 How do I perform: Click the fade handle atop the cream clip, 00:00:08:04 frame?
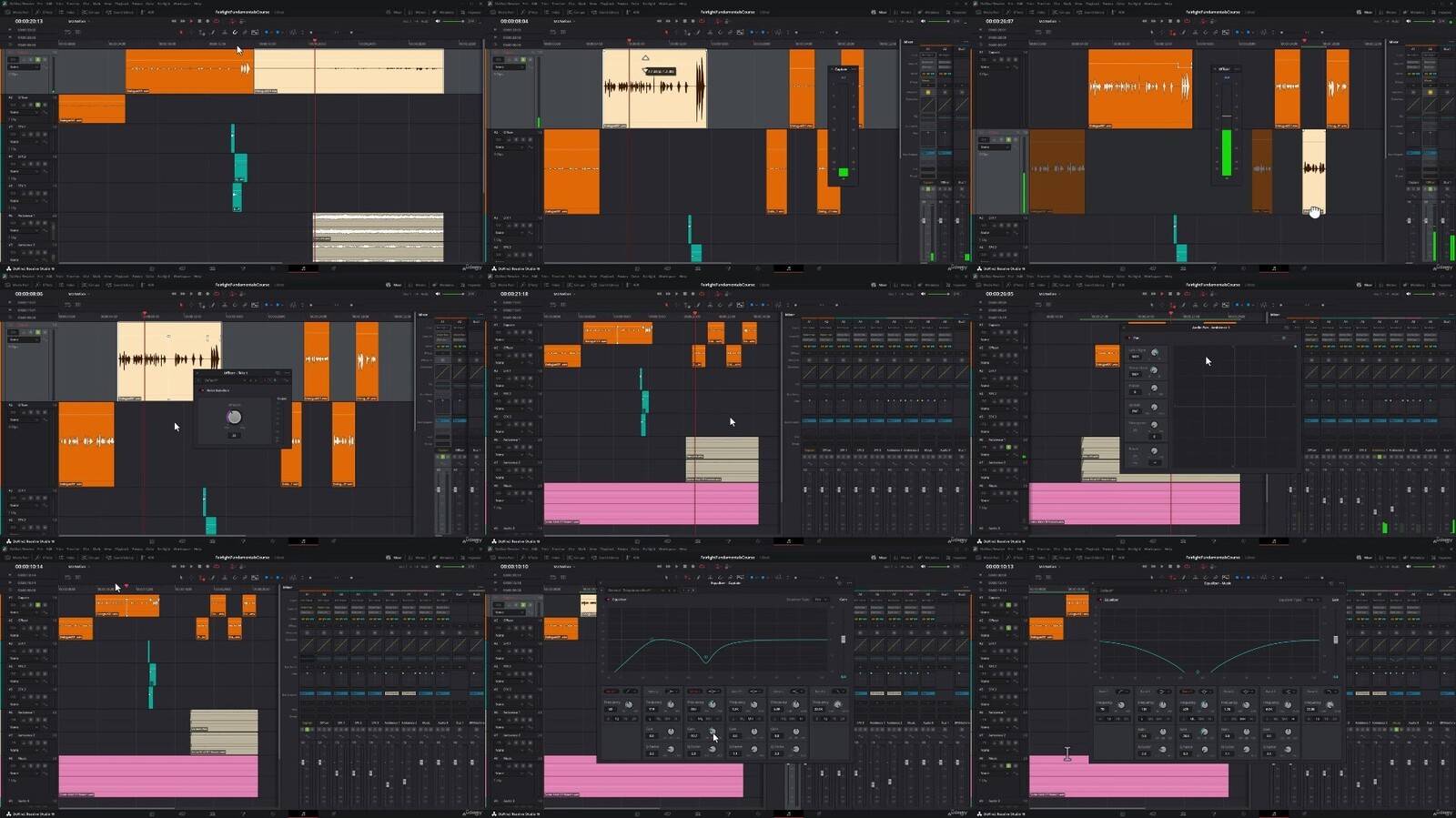[x=645, y=57]
